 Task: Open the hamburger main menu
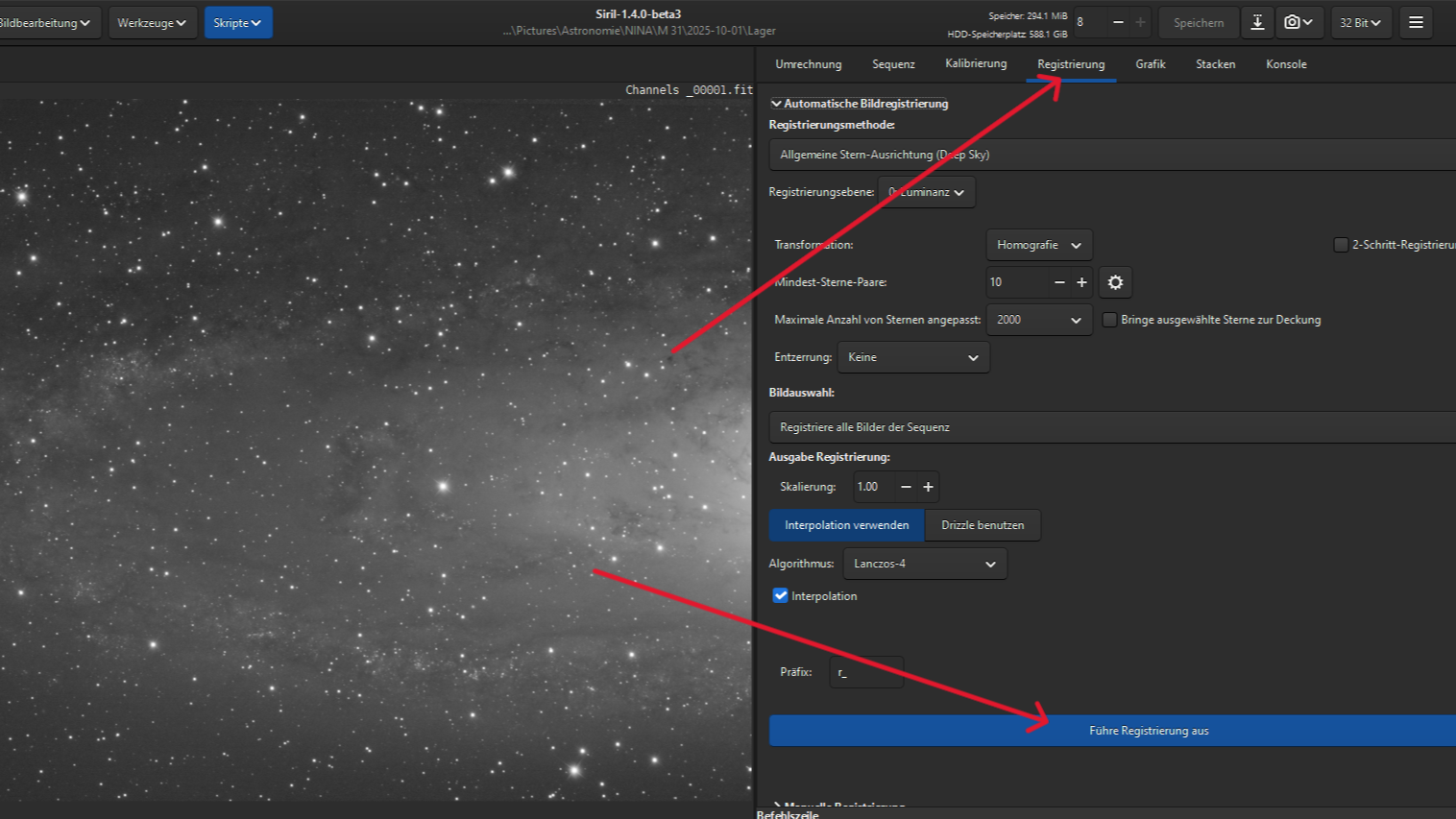coord(1415,22)
